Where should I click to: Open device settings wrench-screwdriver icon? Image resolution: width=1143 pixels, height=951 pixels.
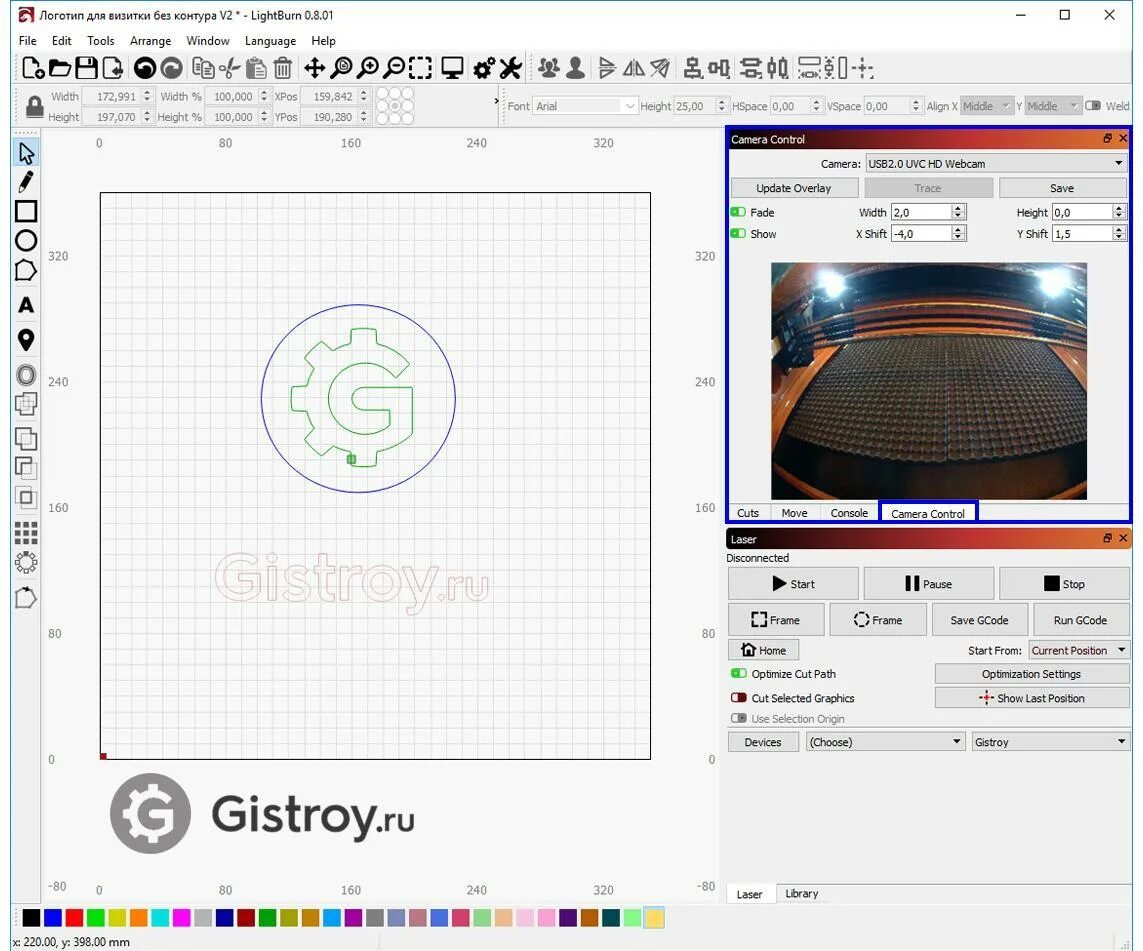[x=510, y=69]
